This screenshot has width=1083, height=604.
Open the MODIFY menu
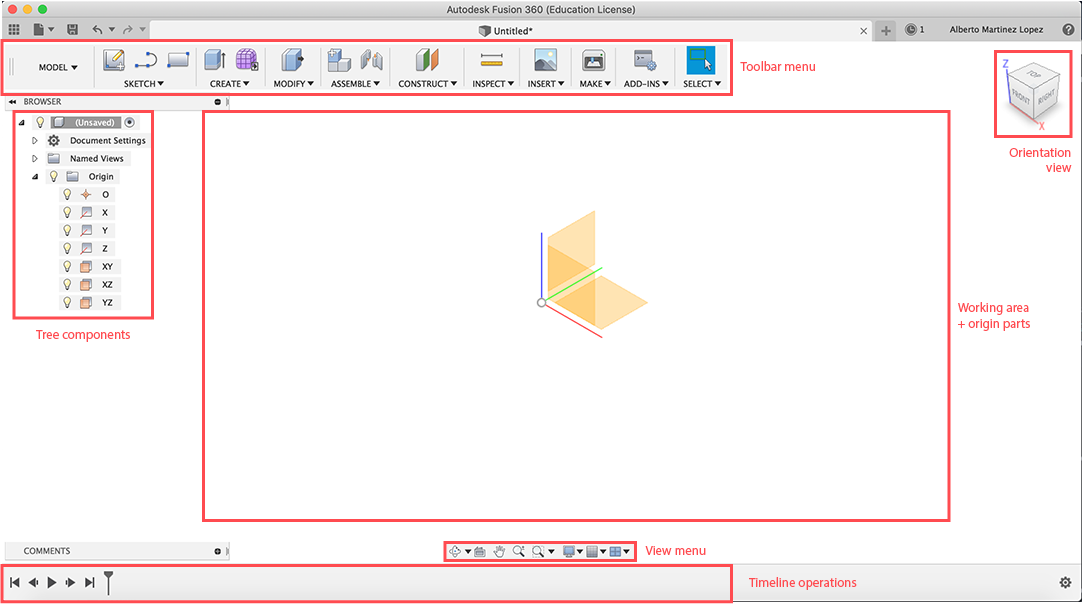point(294,84)
